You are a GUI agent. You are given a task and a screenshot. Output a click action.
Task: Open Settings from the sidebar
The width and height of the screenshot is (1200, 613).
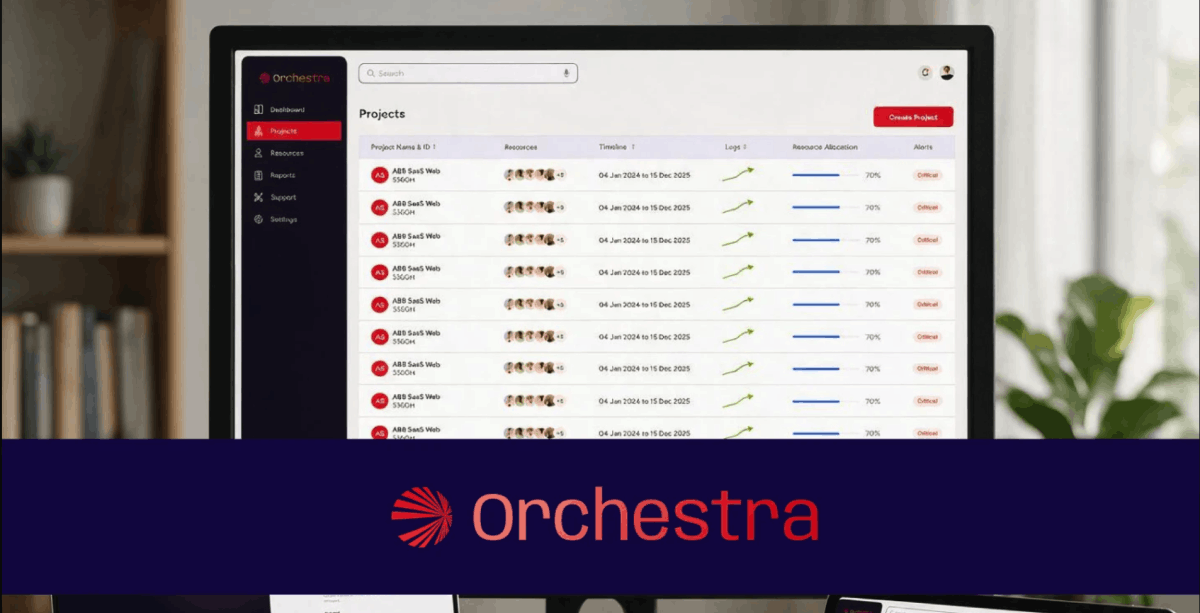(x=294, y=219)
